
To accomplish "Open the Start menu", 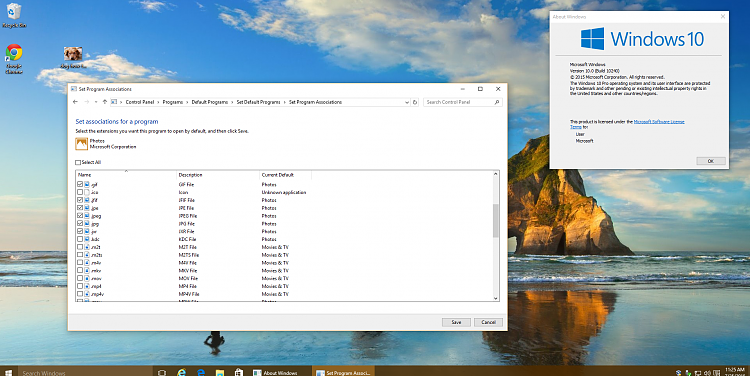I will click(8, 372).
